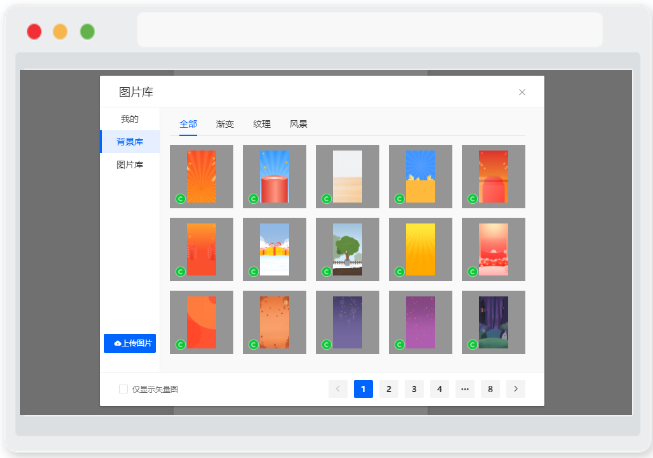Choose the red cylinder podium background
653x458 pixels.
click(274, 177)
